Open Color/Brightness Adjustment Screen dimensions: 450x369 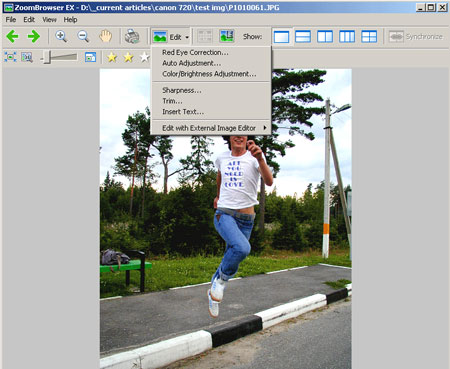pyautogui.click(x=211, y=74)
